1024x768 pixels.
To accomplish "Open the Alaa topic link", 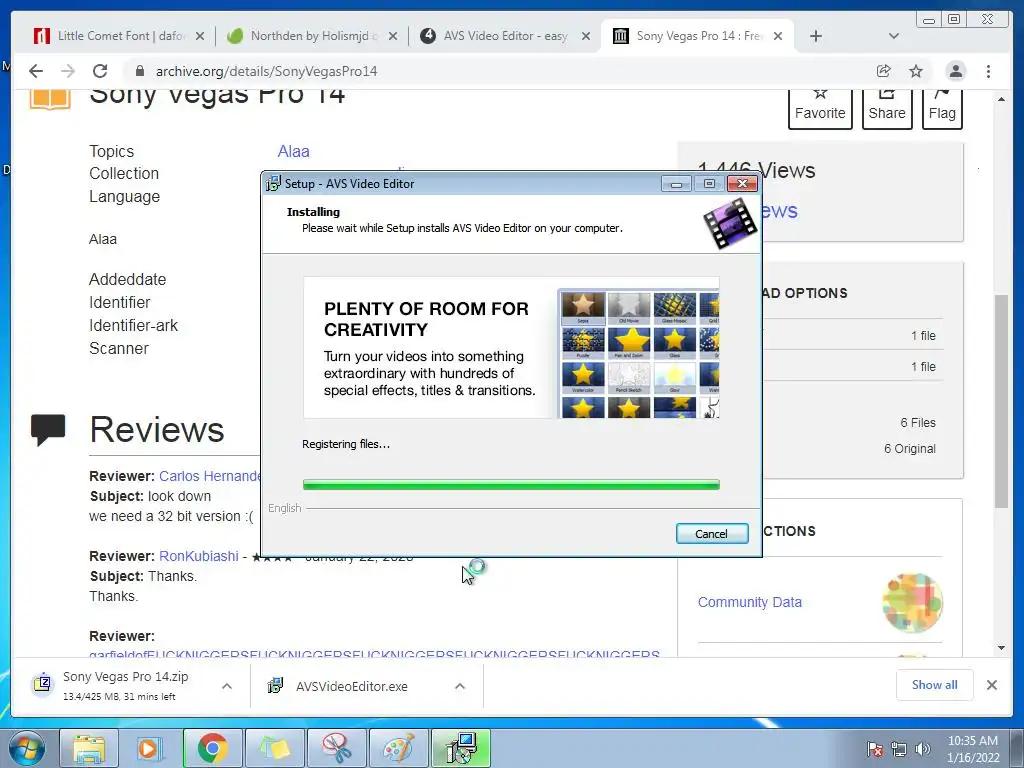I will [x=293, y=152].
